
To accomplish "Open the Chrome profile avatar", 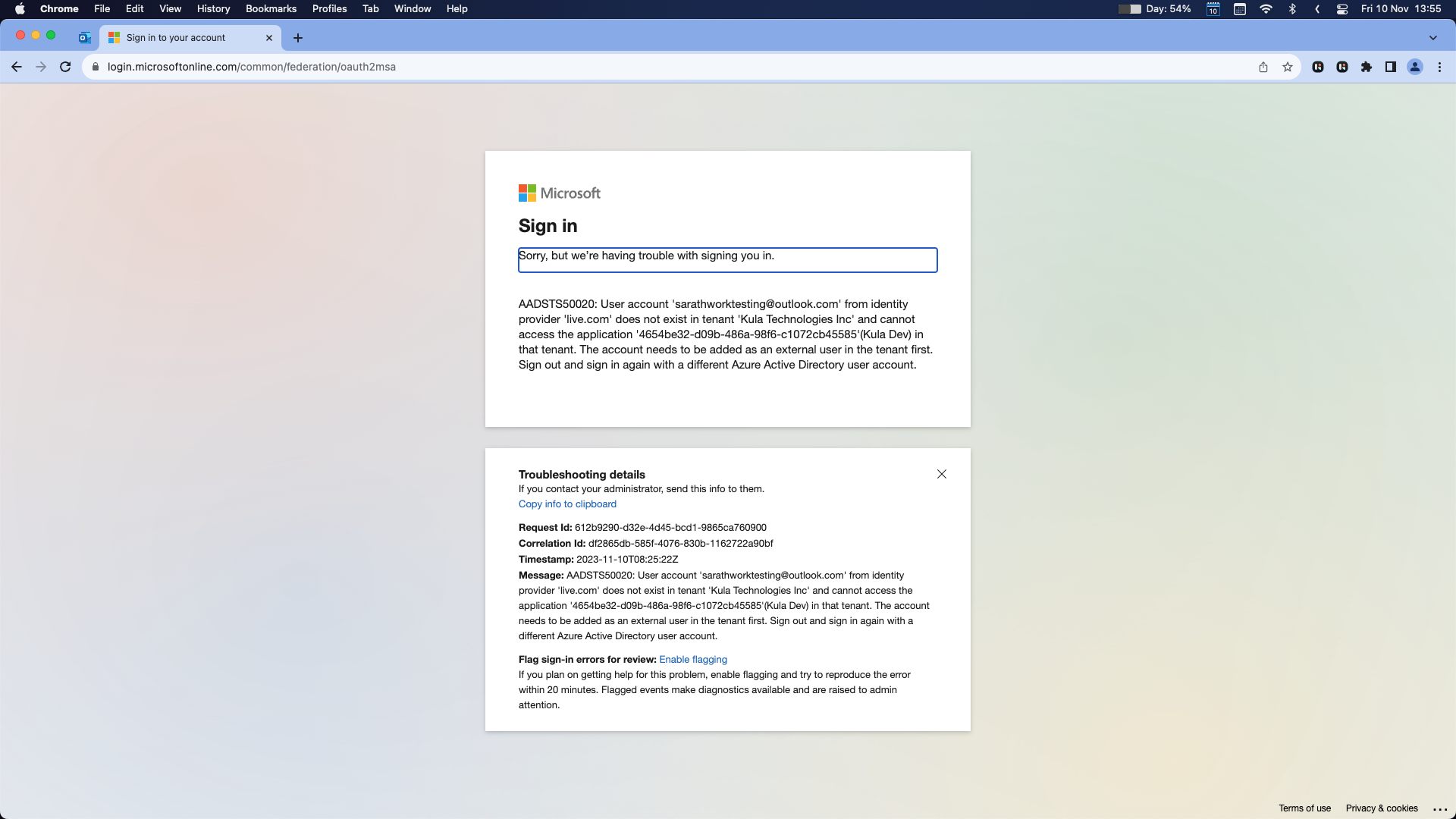I will (1415, 67).
